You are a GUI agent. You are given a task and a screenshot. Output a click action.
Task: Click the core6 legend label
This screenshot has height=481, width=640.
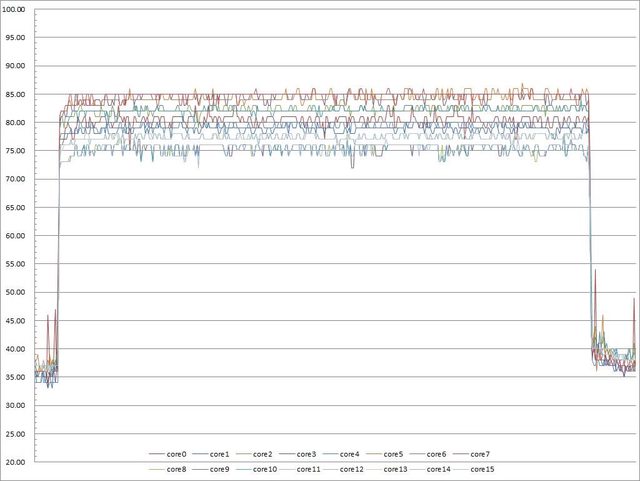click(x=437, y=454)
